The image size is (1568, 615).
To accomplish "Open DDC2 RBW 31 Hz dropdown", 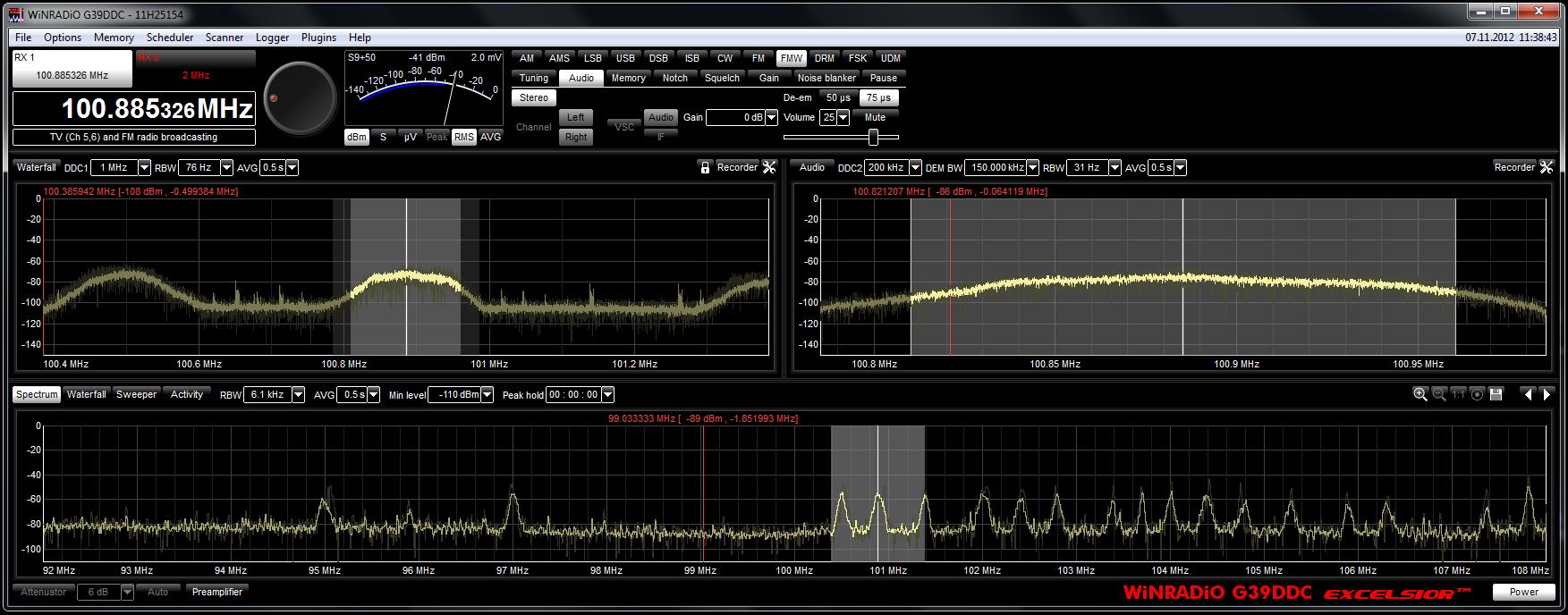I will tap(1115, 168).
